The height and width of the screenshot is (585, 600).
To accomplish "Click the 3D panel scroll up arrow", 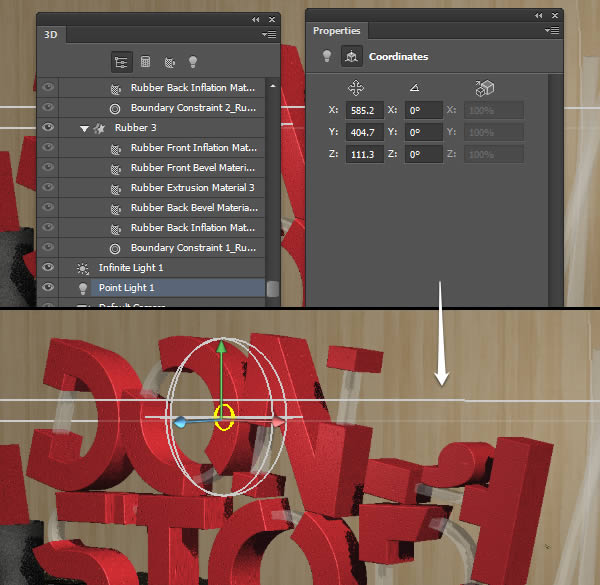I will click(272, 86).
